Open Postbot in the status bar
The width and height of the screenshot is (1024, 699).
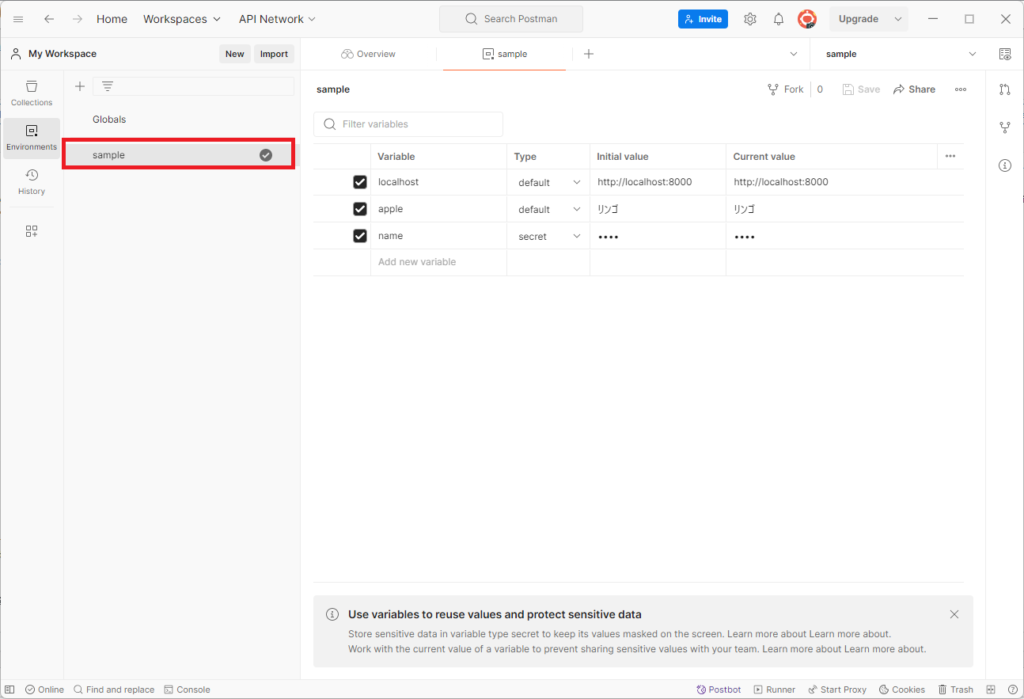[x=718, y=689]
